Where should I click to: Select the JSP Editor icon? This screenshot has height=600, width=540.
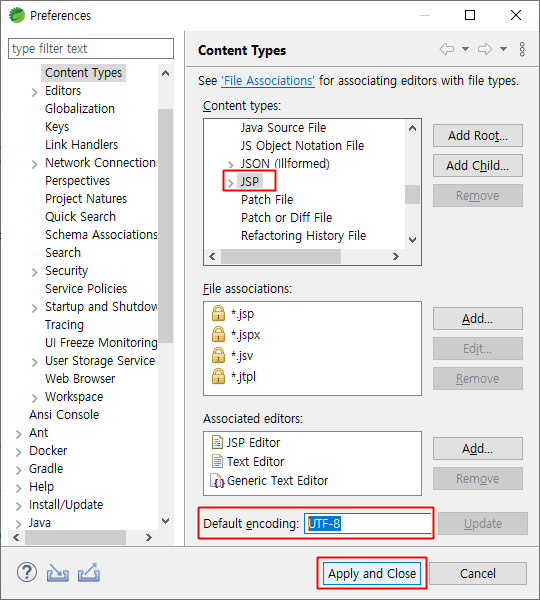click(217, 442)
